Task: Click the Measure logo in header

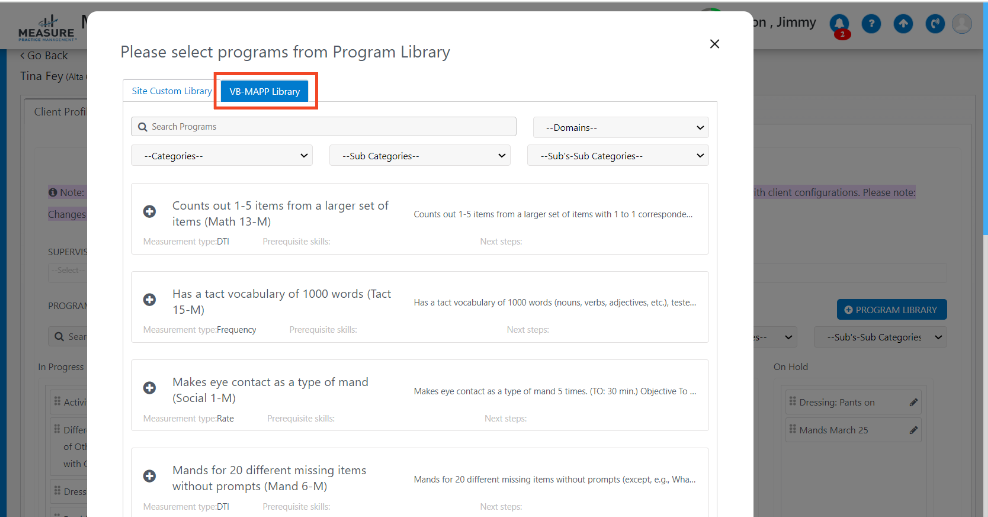Action: coord(46,28)
